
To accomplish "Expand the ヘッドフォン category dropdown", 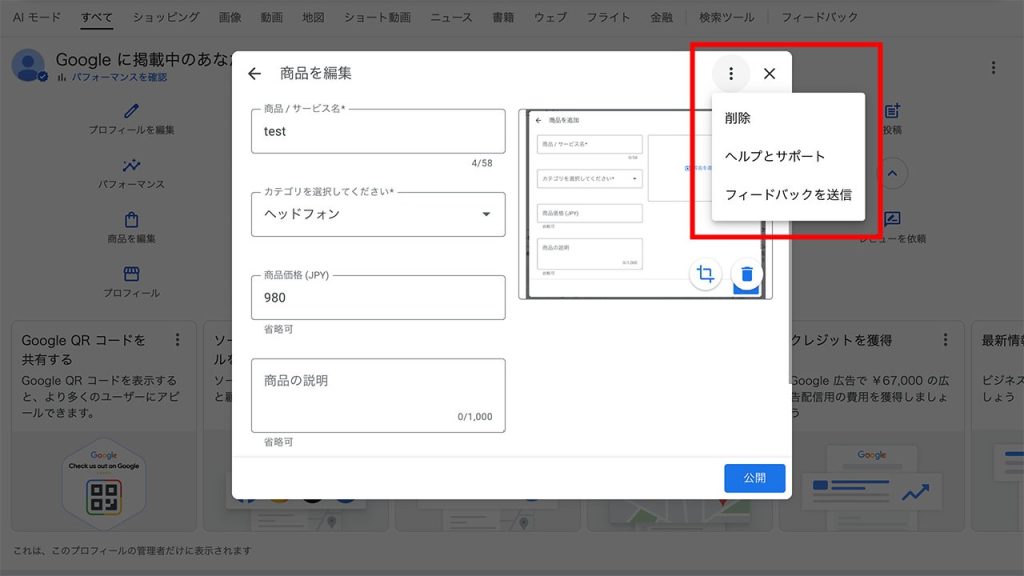I will pyautogui.click(x=486, y=214).
